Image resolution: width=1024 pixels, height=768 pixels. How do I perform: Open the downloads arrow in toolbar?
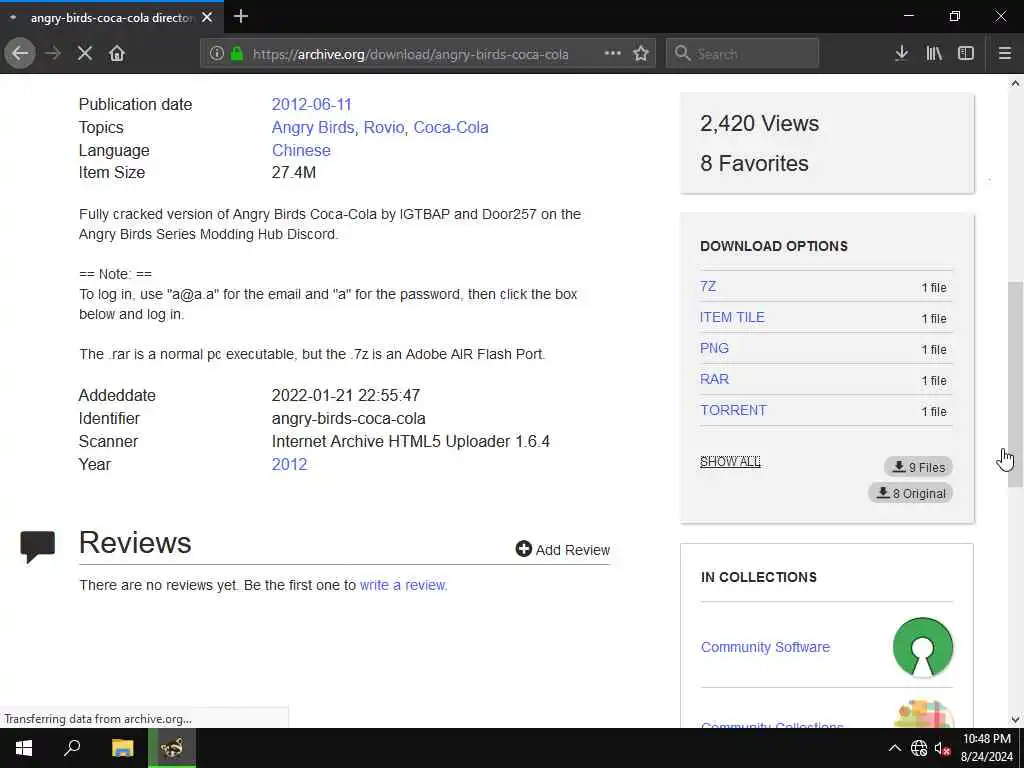pyautogui.click(x=901, y=54)
